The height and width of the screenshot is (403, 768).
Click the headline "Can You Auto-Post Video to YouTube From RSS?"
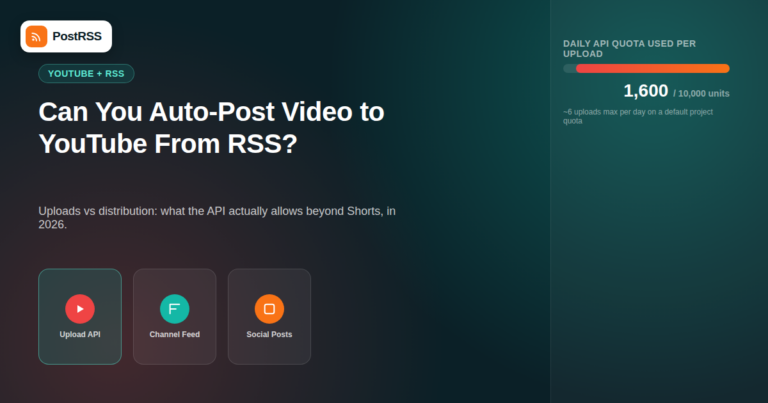coord(211,127)
